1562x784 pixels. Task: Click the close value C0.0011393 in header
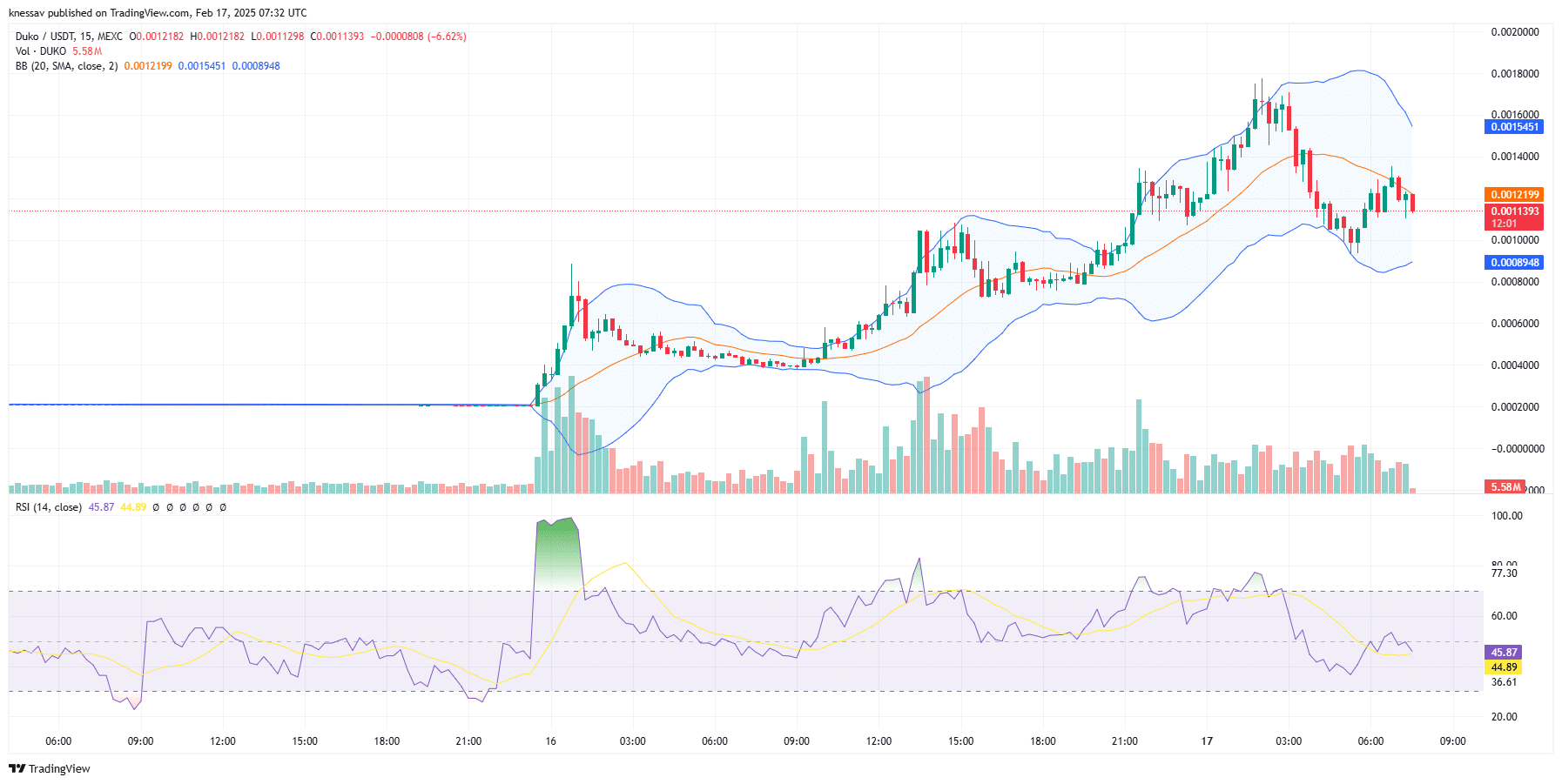338,37
